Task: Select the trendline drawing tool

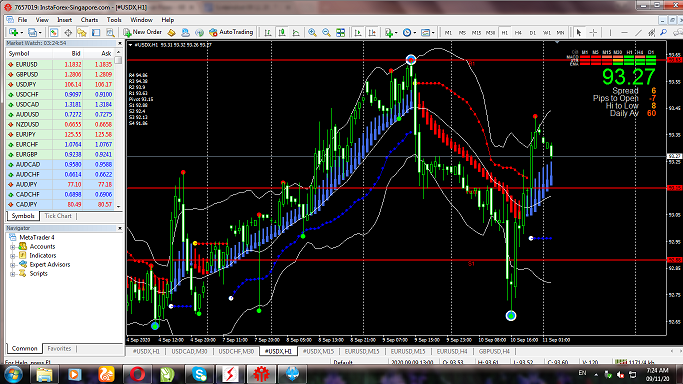Action: click(x=638, y=33)
